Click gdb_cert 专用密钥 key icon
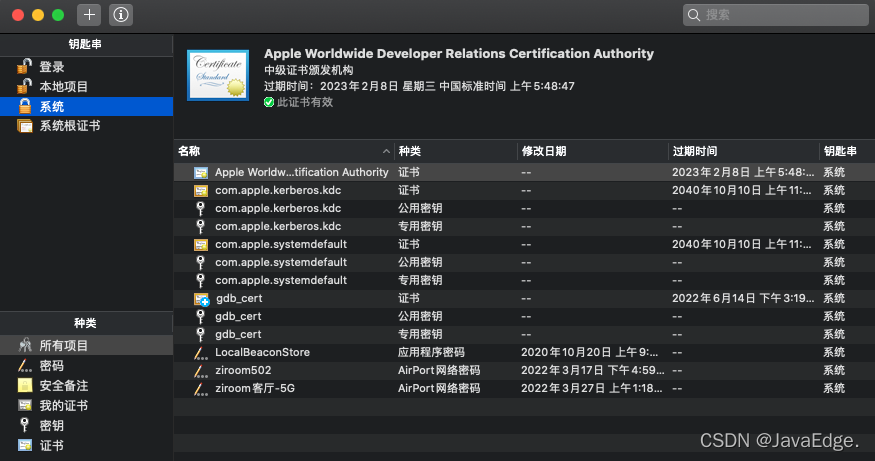This screenshot has height=461, width=875. pyautogui.click(x=200, y=334)
